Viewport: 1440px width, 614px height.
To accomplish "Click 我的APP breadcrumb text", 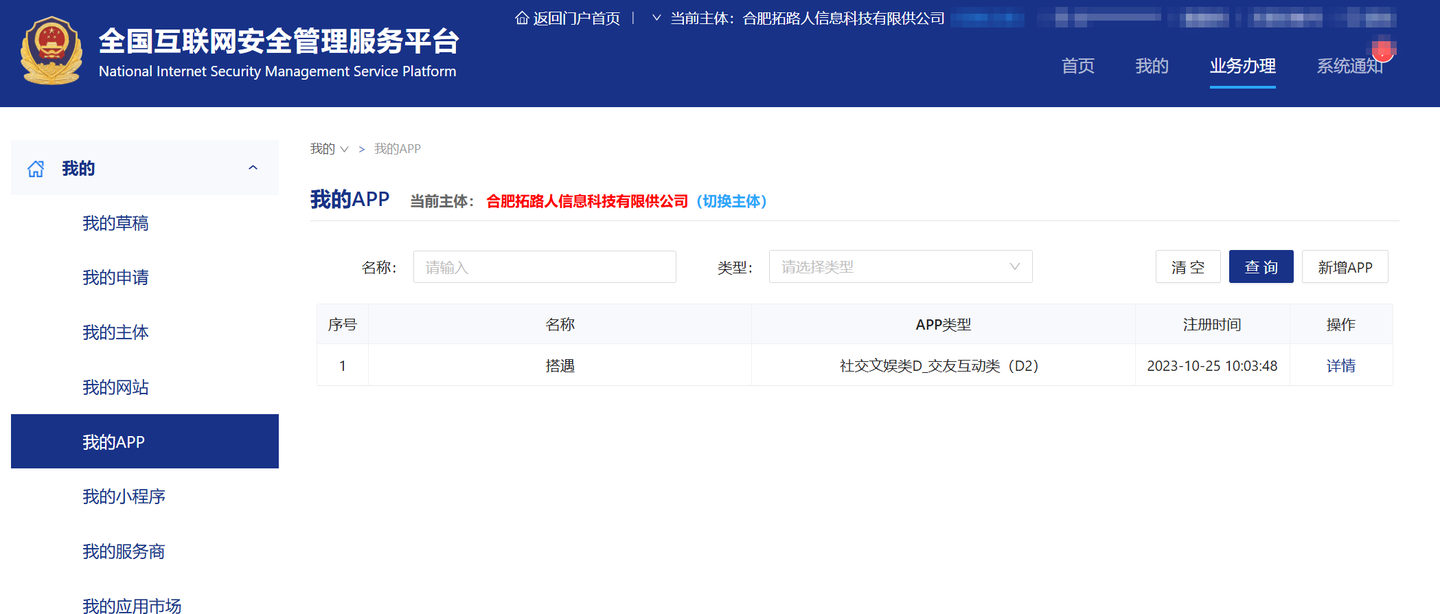I will pos(397,149).
